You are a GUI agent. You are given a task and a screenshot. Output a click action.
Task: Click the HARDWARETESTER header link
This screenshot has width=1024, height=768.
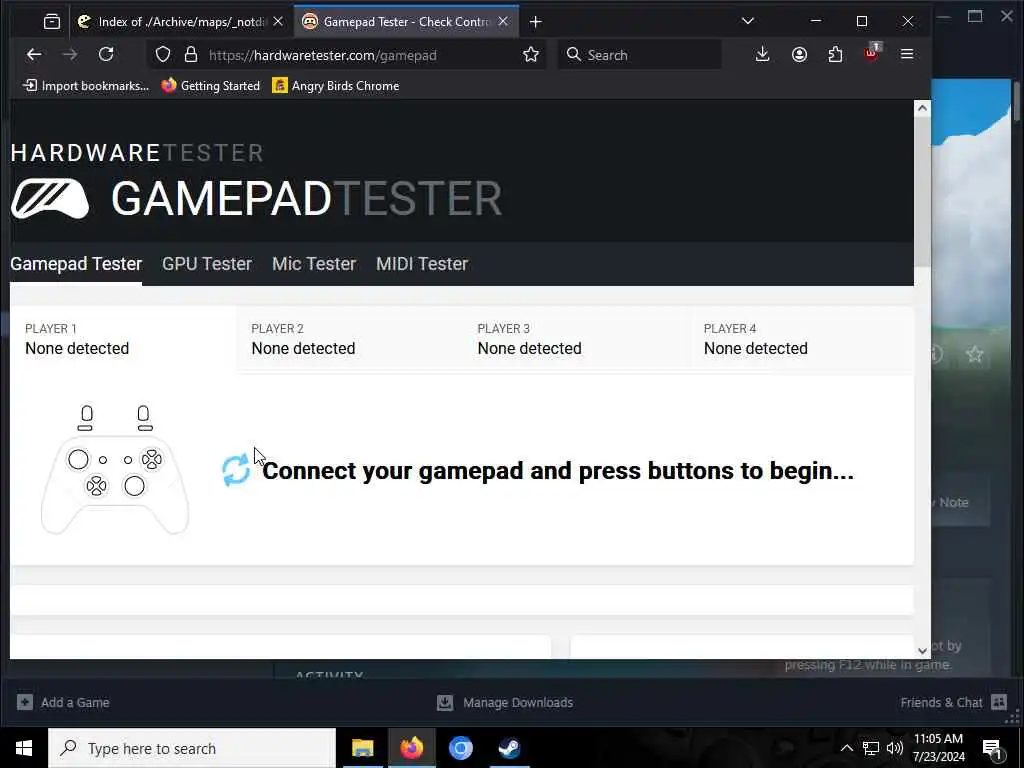pyautogui.click(x=137, y=153)
